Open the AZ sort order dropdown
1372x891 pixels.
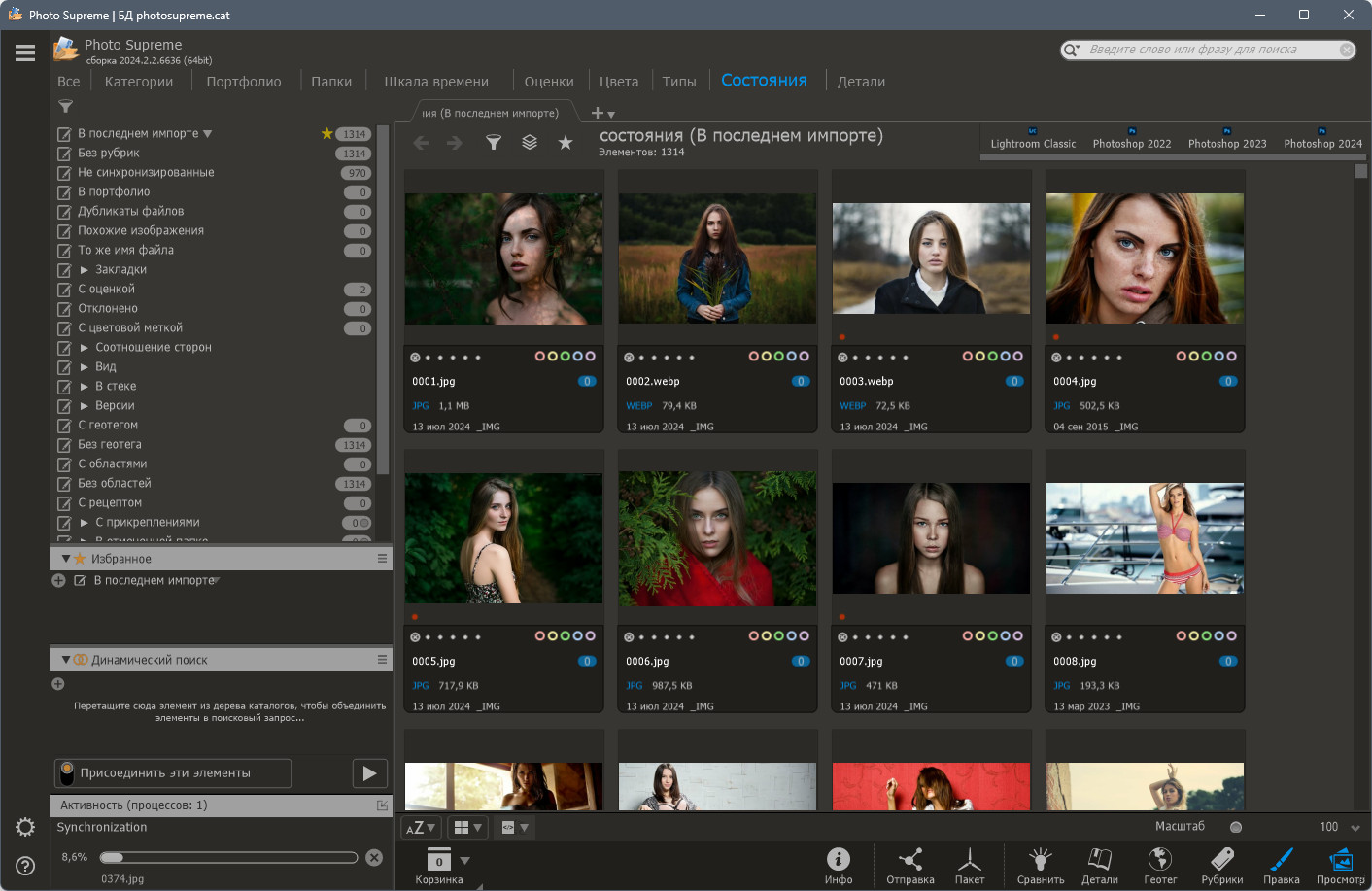coord(421,828)
